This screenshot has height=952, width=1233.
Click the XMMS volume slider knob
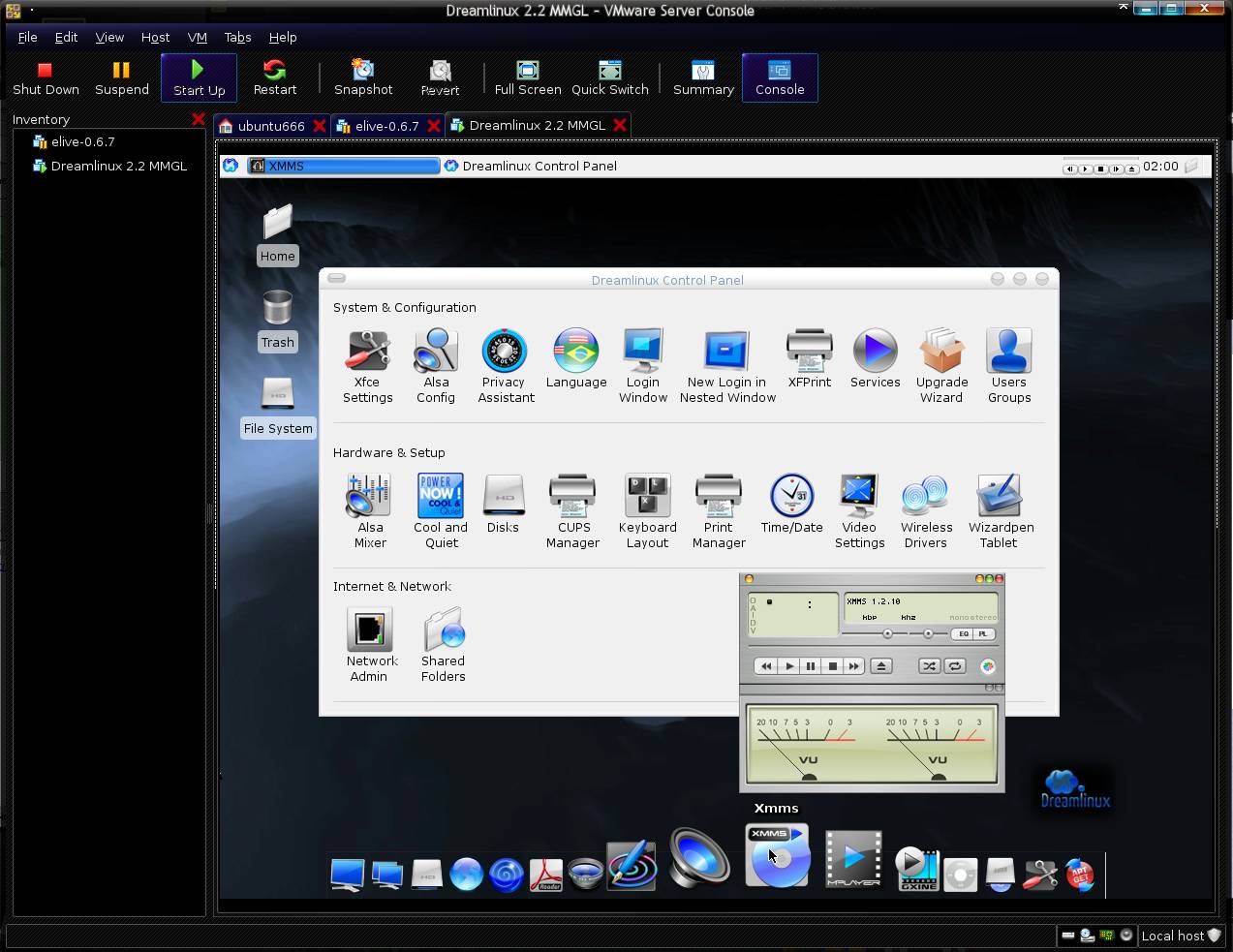point(887,633)
